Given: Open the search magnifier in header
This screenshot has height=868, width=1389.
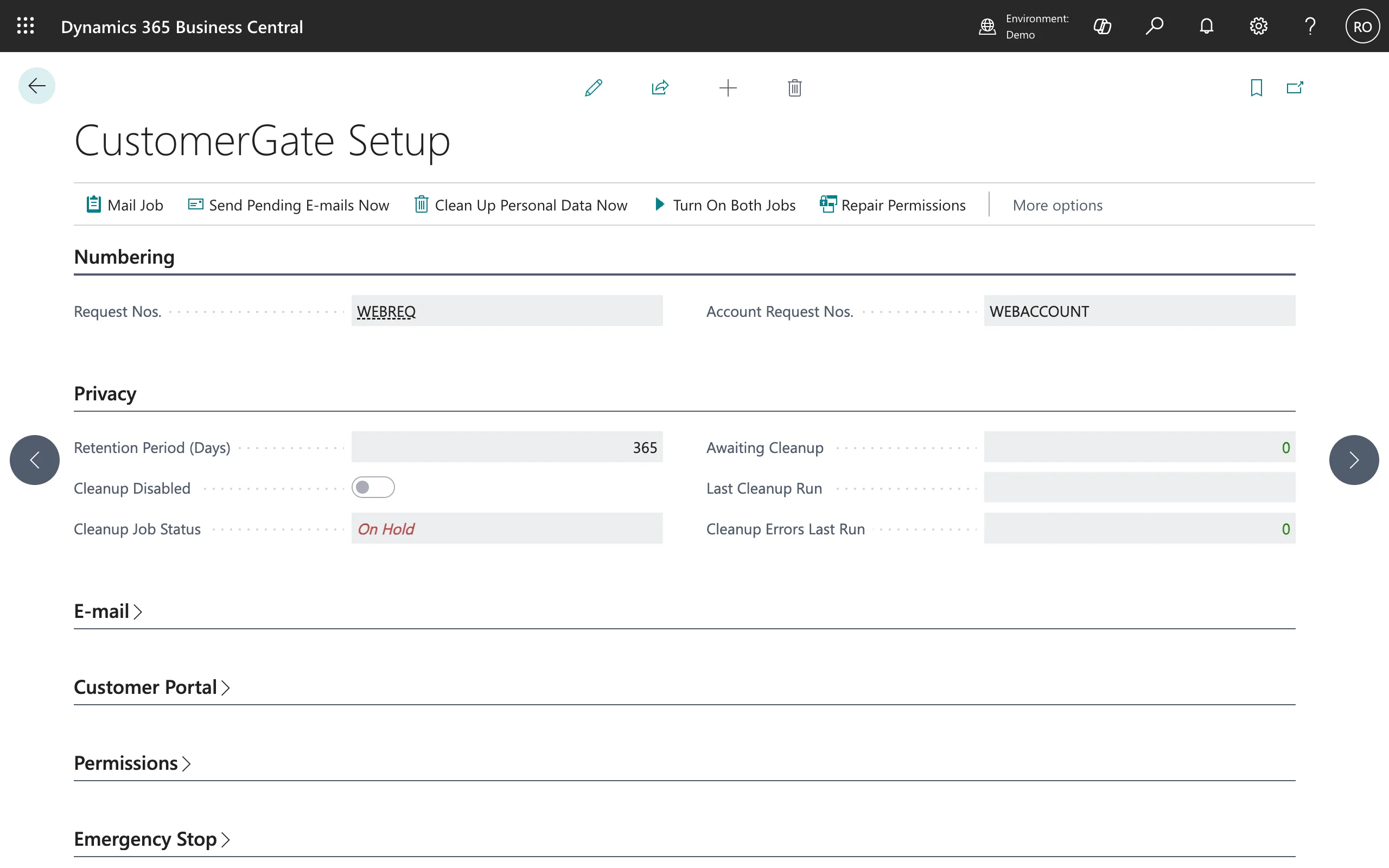Looking at the screenshot, I should click(1154, 27).
